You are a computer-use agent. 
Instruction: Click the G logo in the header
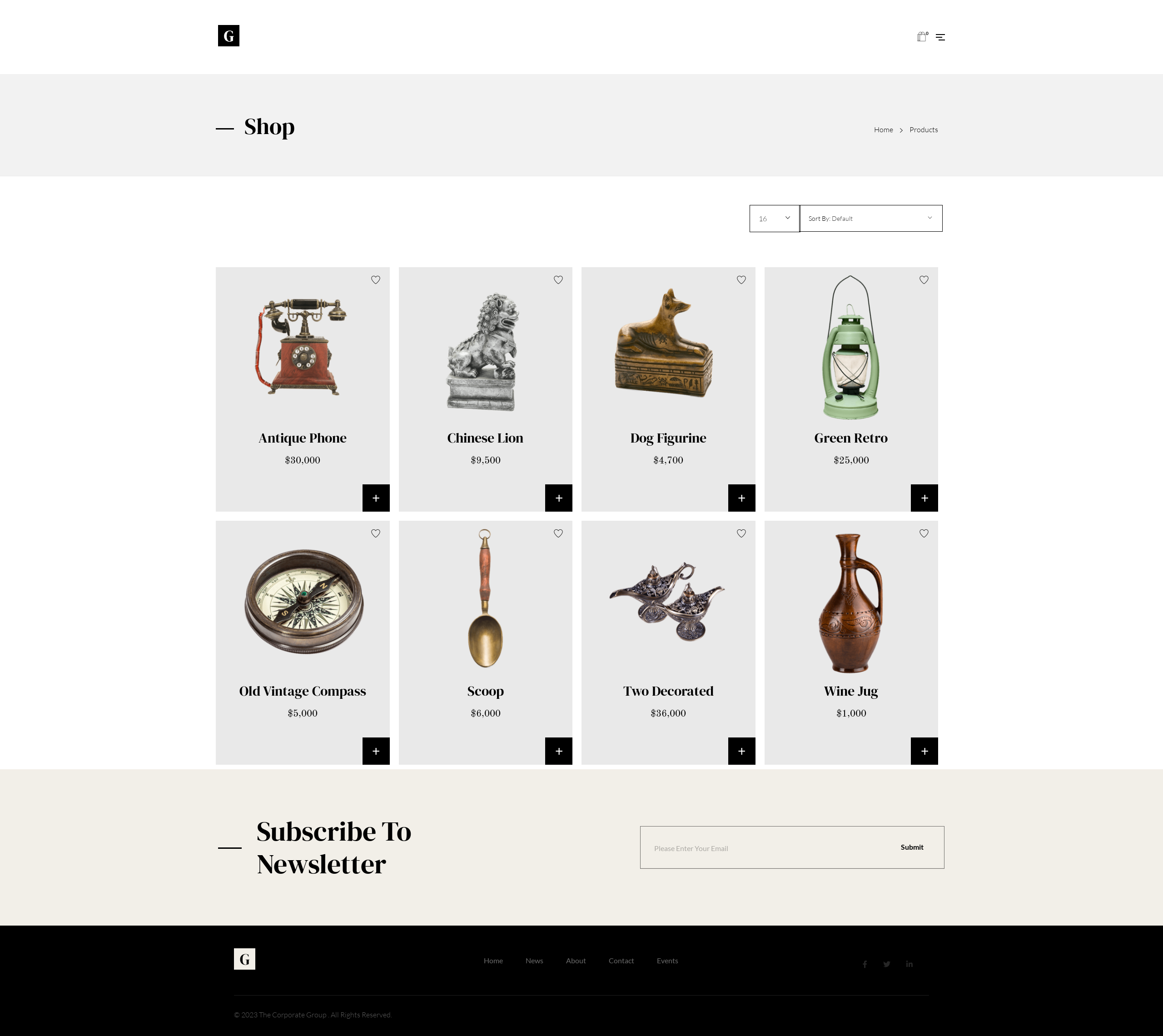[229, 36]
